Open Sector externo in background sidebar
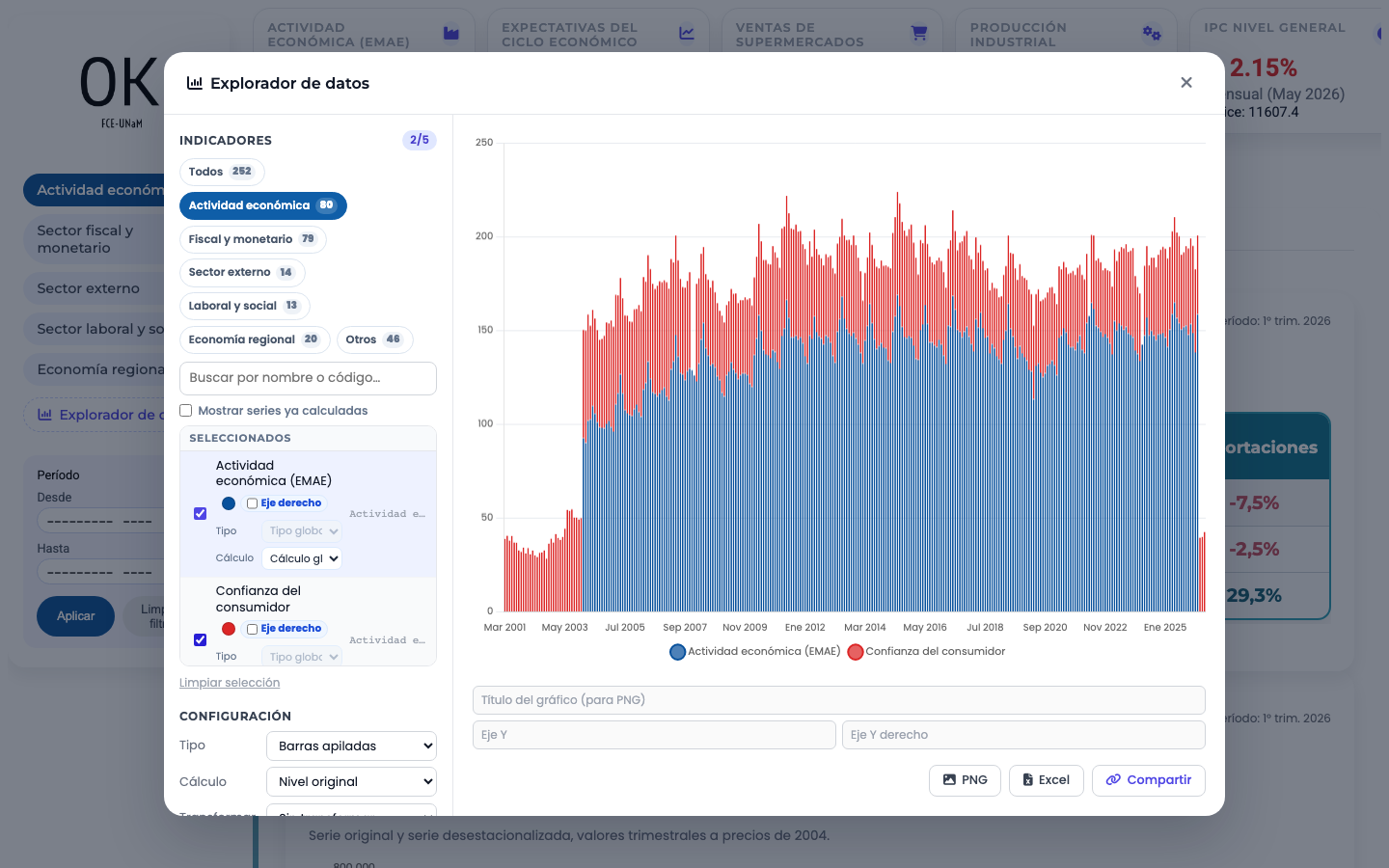The image size is (1389, 868). tap(95, 288)
